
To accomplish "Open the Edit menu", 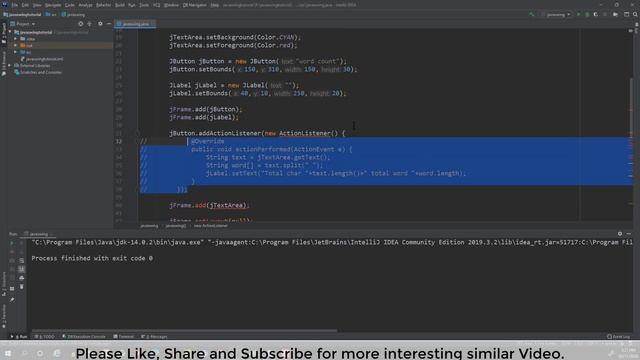I will point(25,5).
